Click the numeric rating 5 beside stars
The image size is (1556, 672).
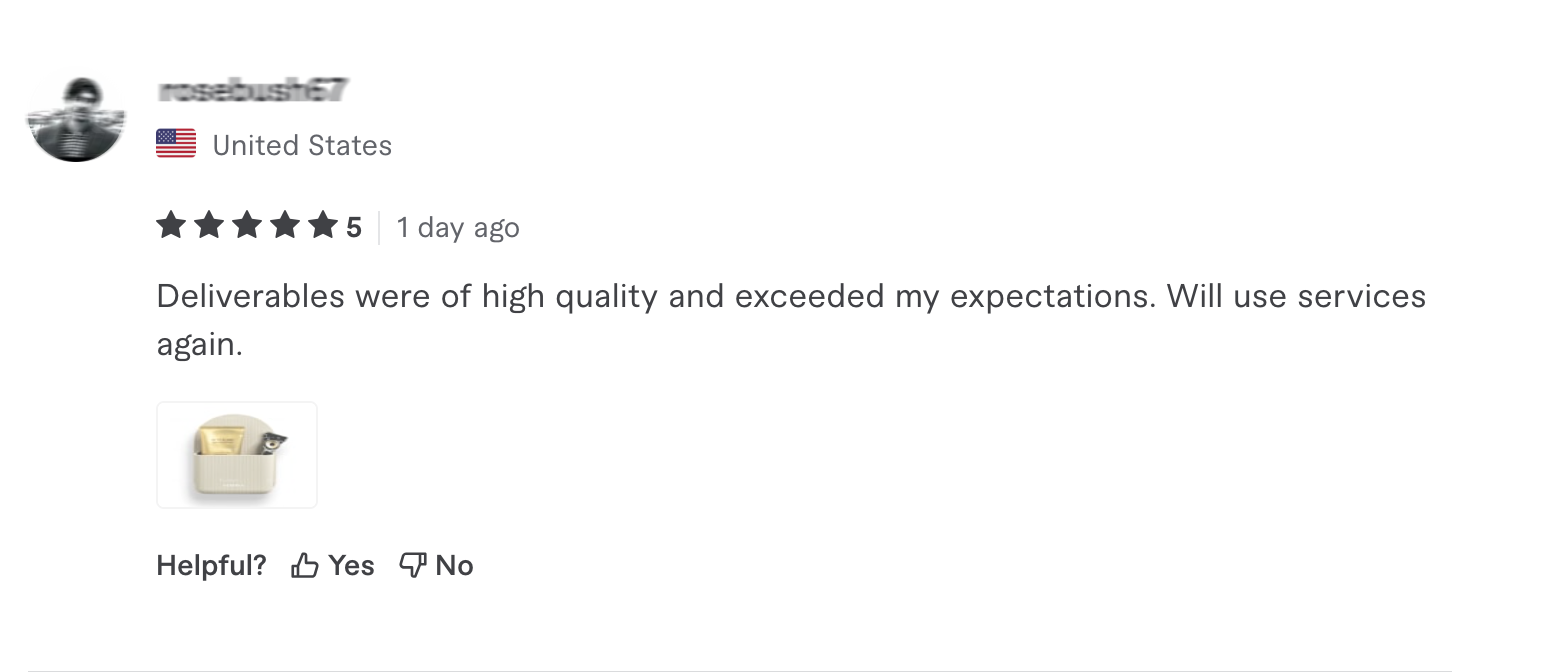[354, 228]
